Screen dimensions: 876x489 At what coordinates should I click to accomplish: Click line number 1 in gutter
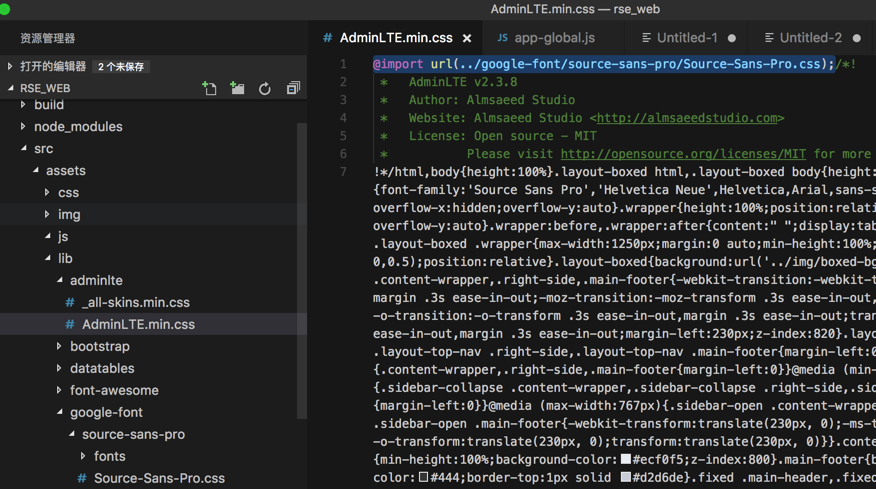click(343, 64)
